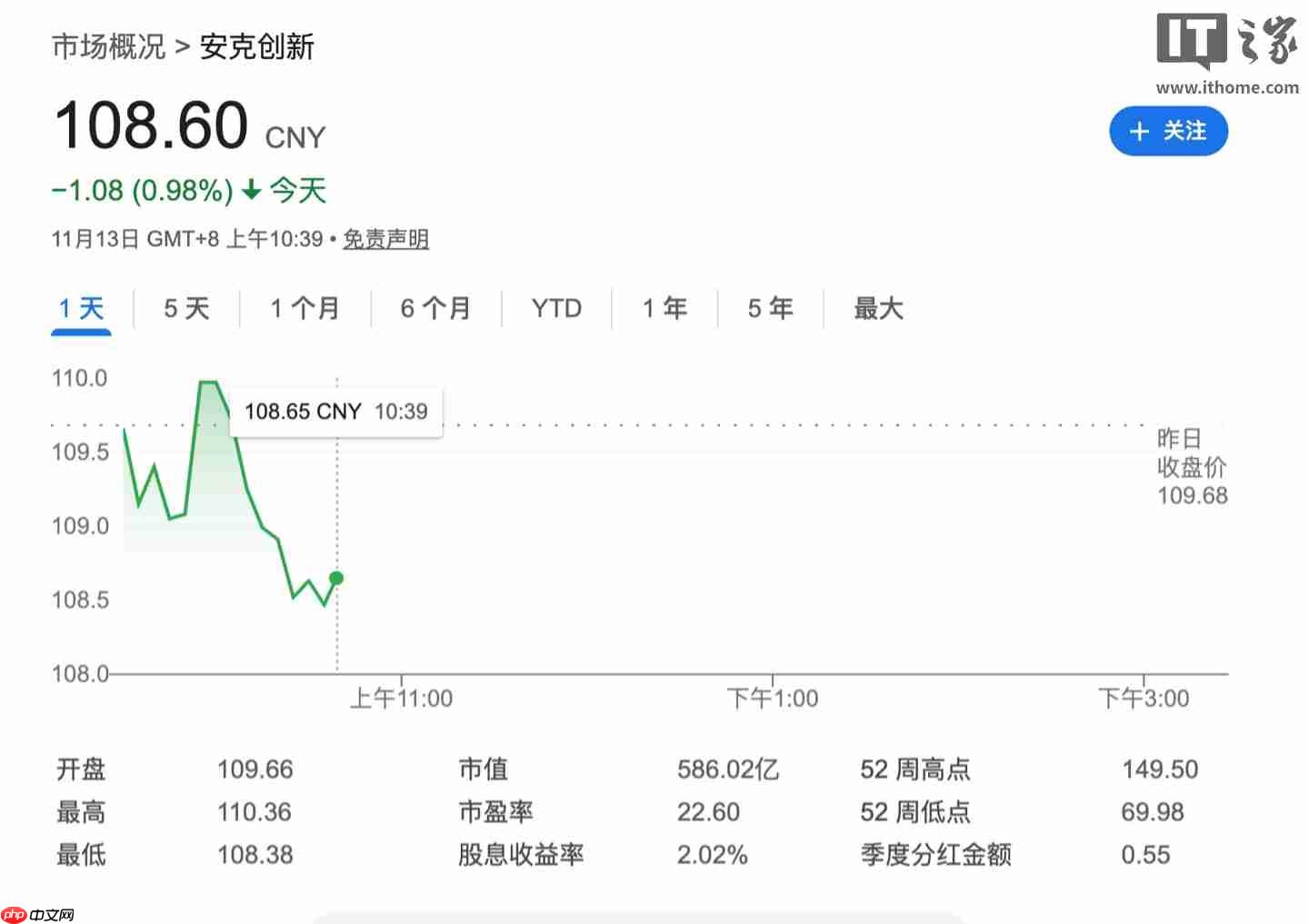The width and height of the screenshot is (1309, 924).
Task: Click the 108.65 CNY price tooltip
Action: tap(336, 411)
